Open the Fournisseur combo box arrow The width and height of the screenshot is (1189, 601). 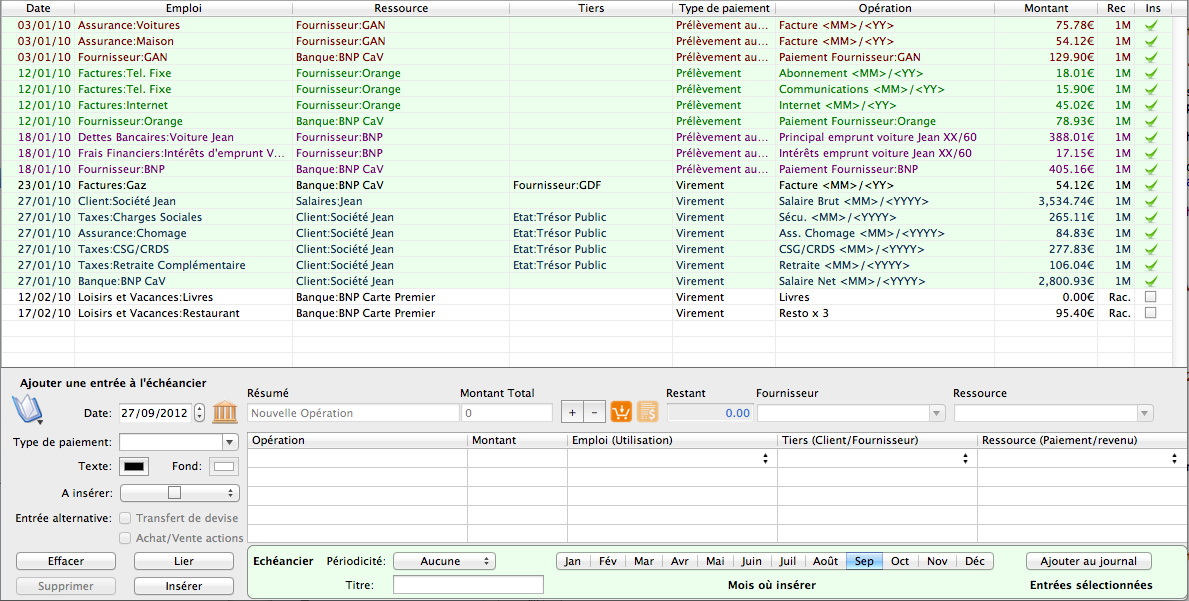pos(937,413)
